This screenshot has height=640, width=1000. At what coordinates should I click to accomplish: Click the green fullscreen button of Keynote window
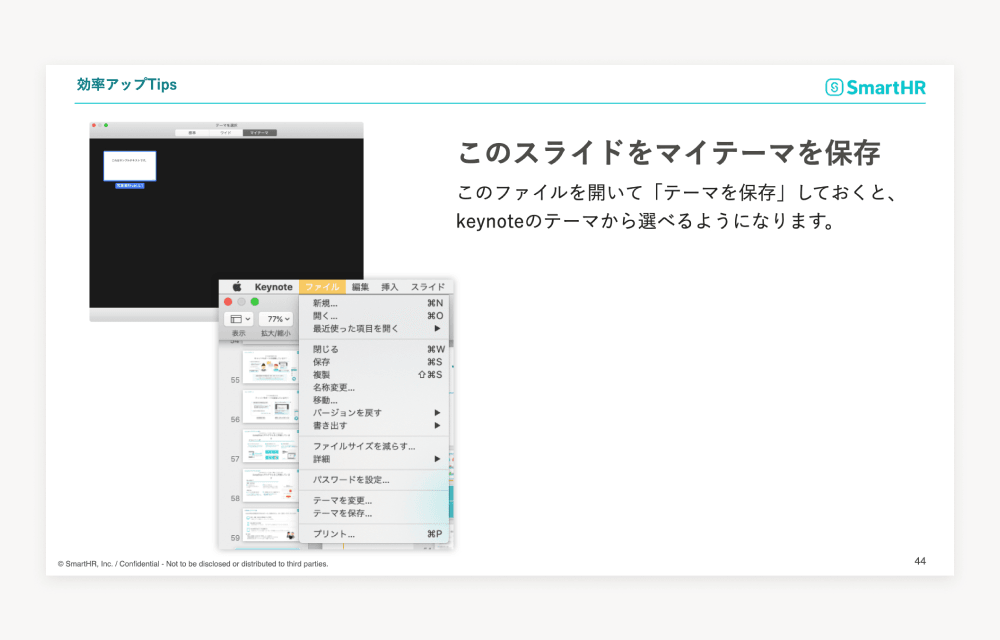coord(255,301)
